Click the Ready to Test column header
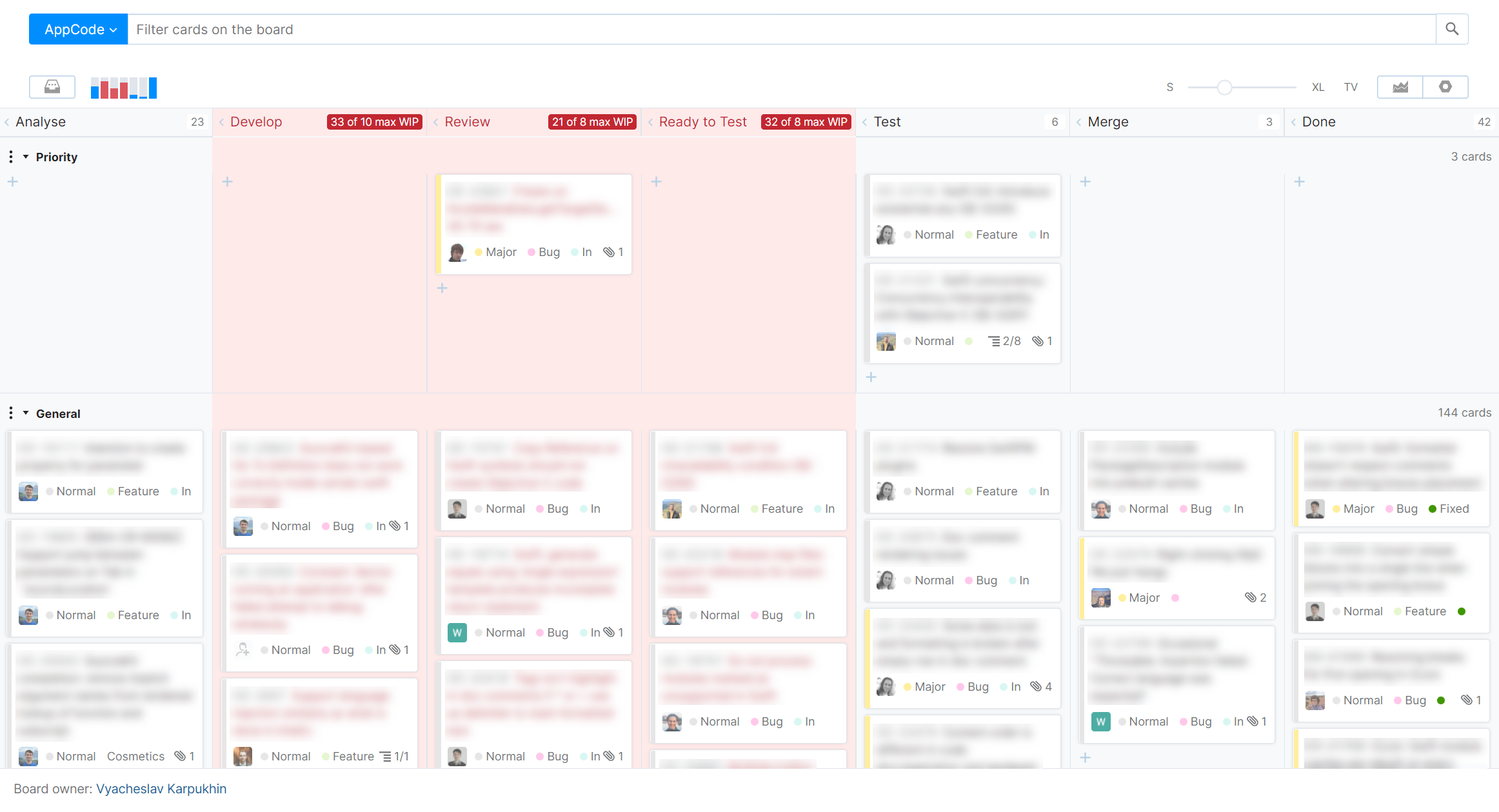Screen dimensions: 1499x812 click(702, 122)
